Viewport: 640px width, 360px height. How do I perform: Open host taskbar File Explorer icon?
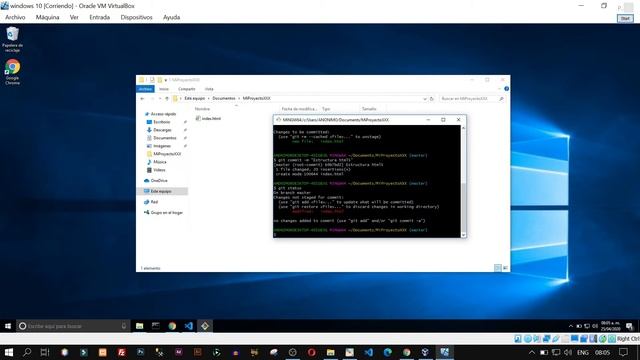pos(331,352)
